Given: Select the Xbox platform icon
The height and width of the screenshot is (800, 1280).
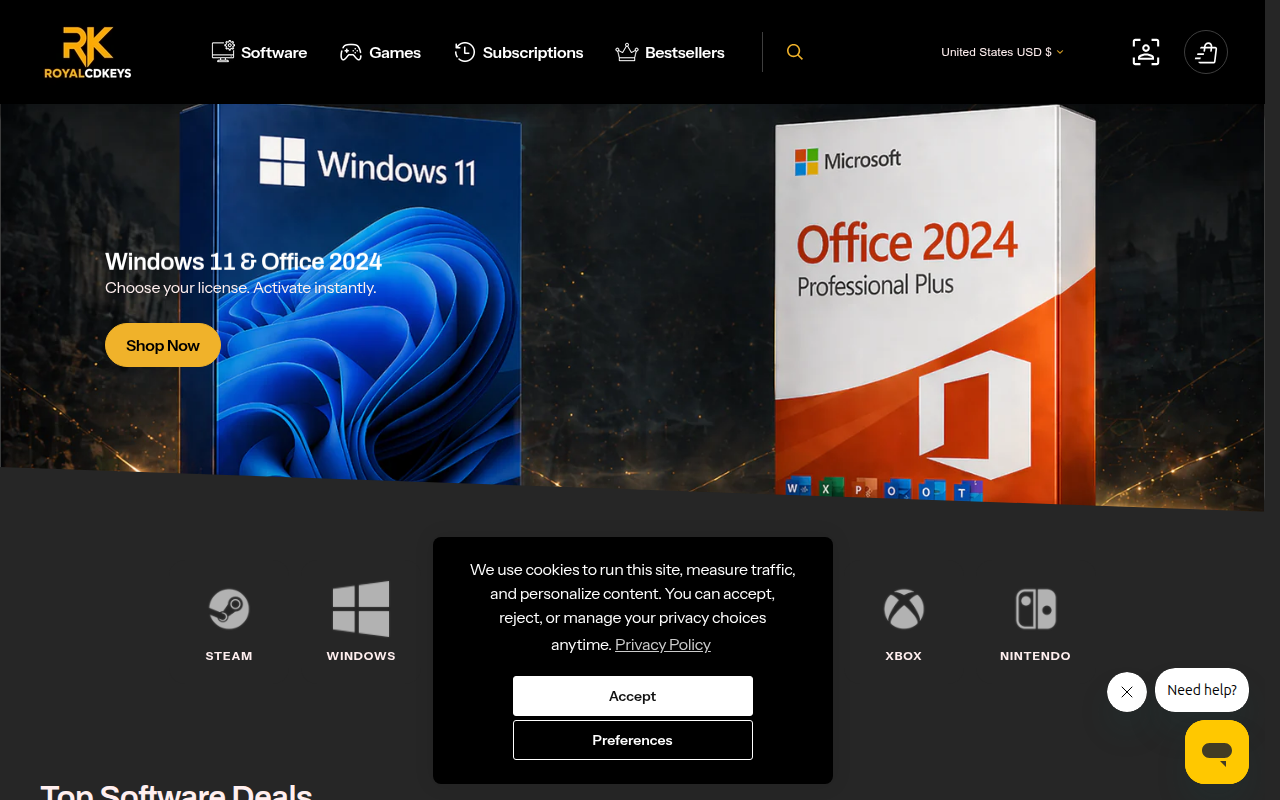Looking at the screenshot, I should [904, 608].
